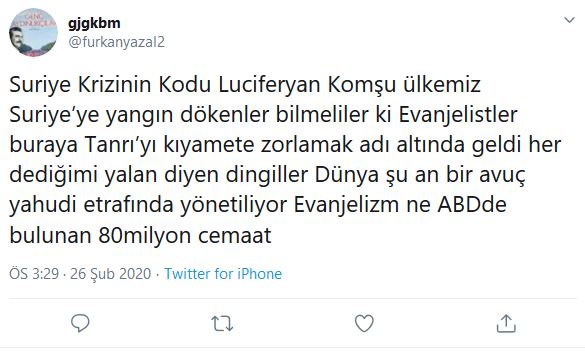Click the phrase 80milyon cemaat
The image size is (585, 364).
pyautogui.click(x=185, y=236)
